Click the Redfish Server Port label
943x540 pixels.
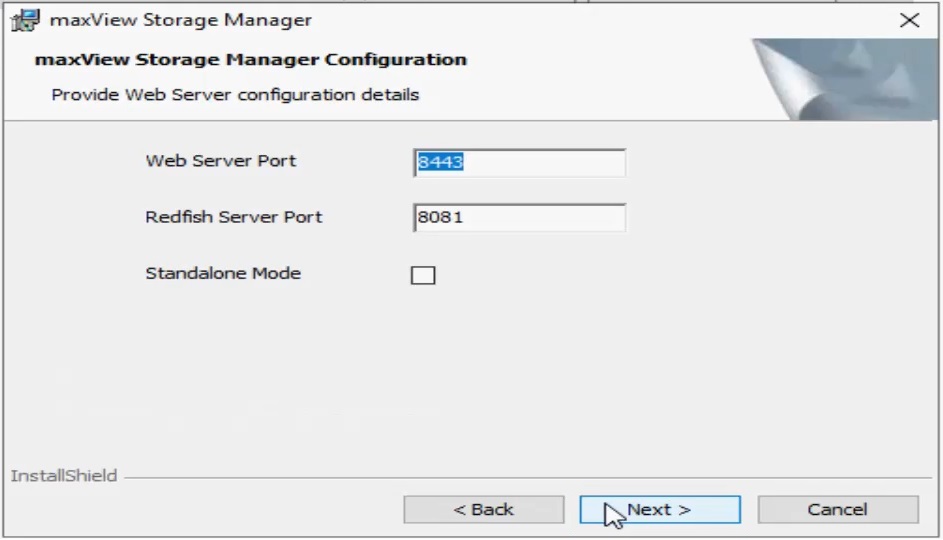tap(234, 217)
